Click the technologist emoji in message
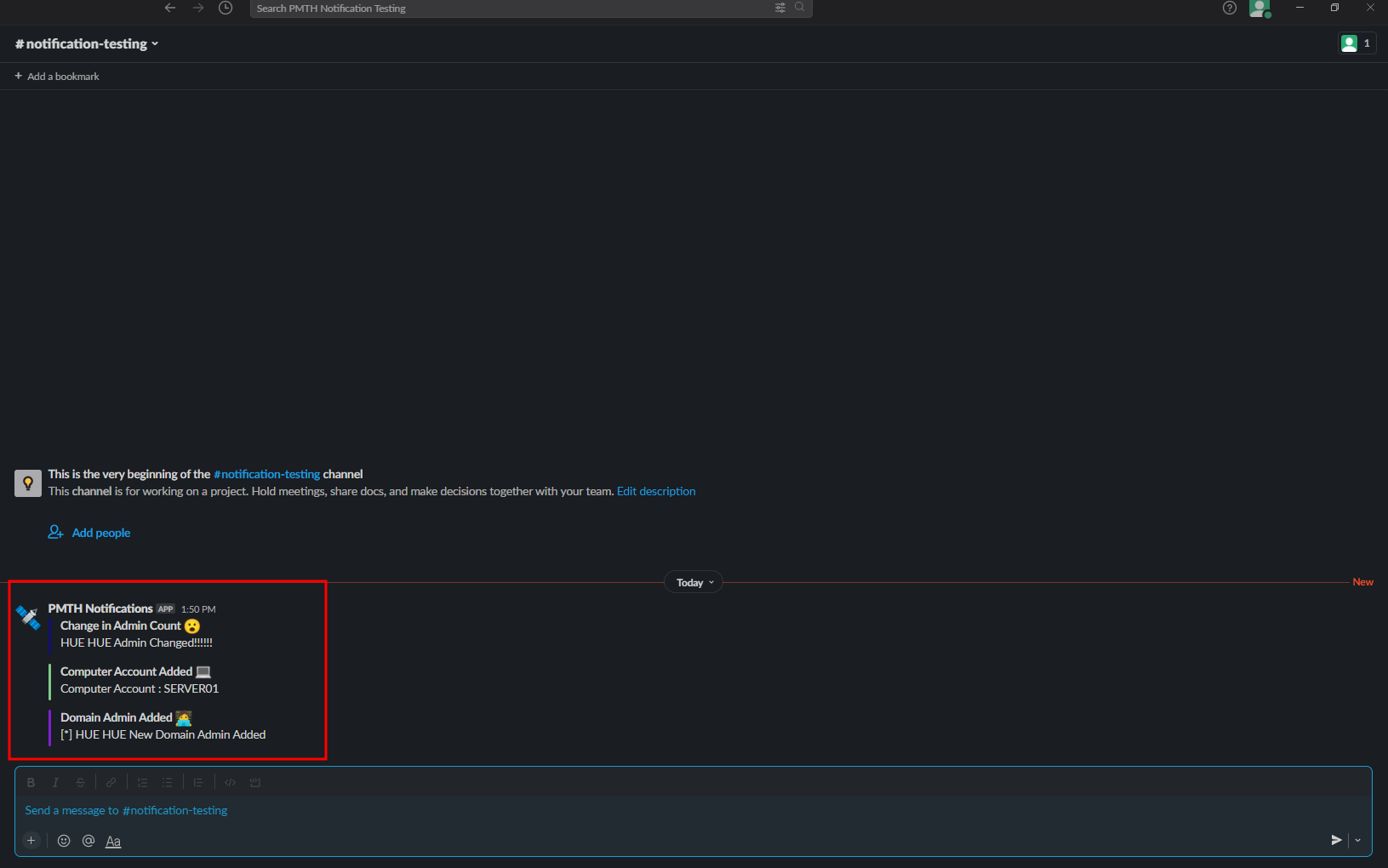The width and height of the screenshot is (1388, 868). click(184, 718)
